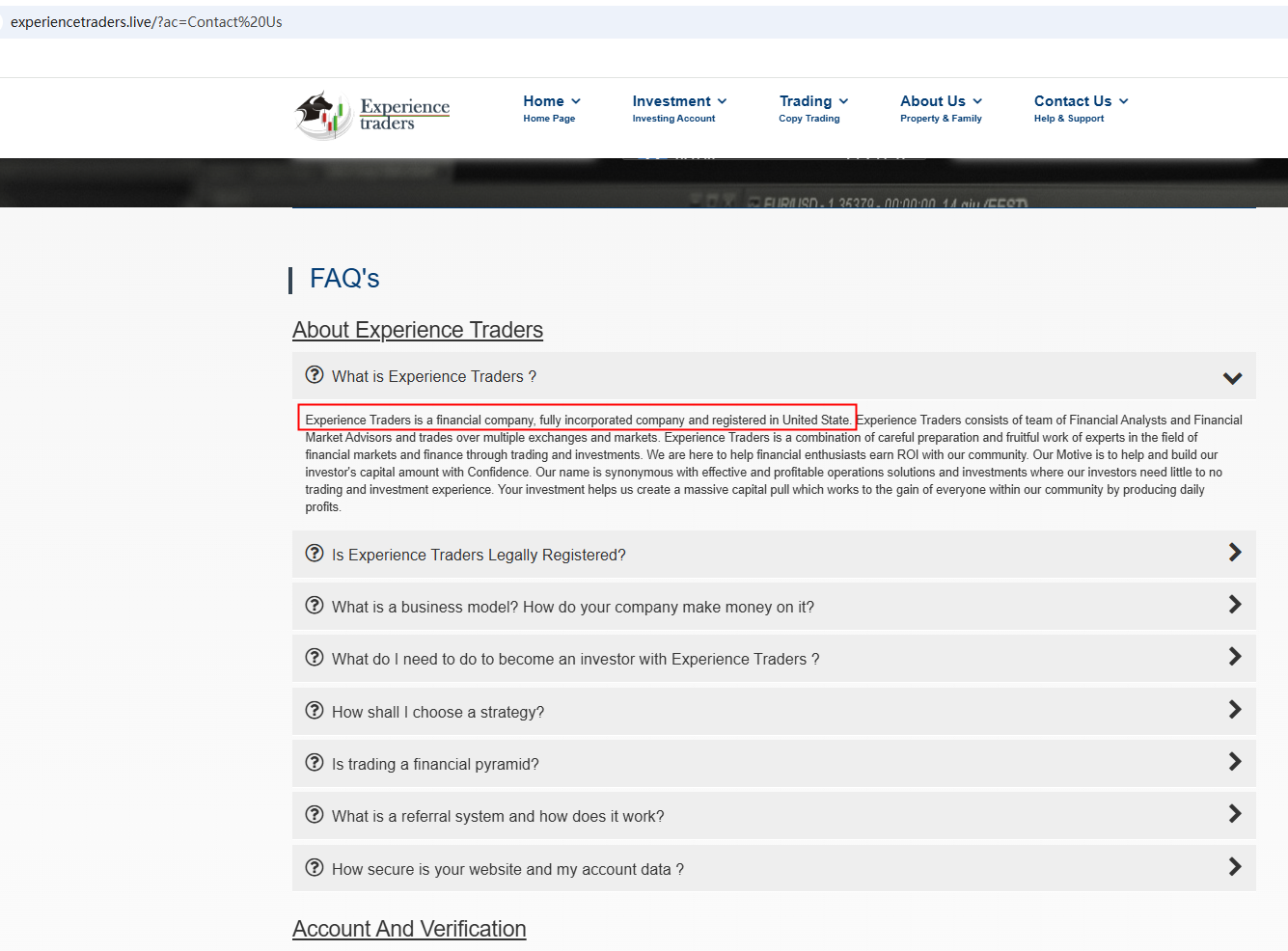Open the Contact Us menu item
This screenshot has height=951, width=1288.
pos(1073,101)
